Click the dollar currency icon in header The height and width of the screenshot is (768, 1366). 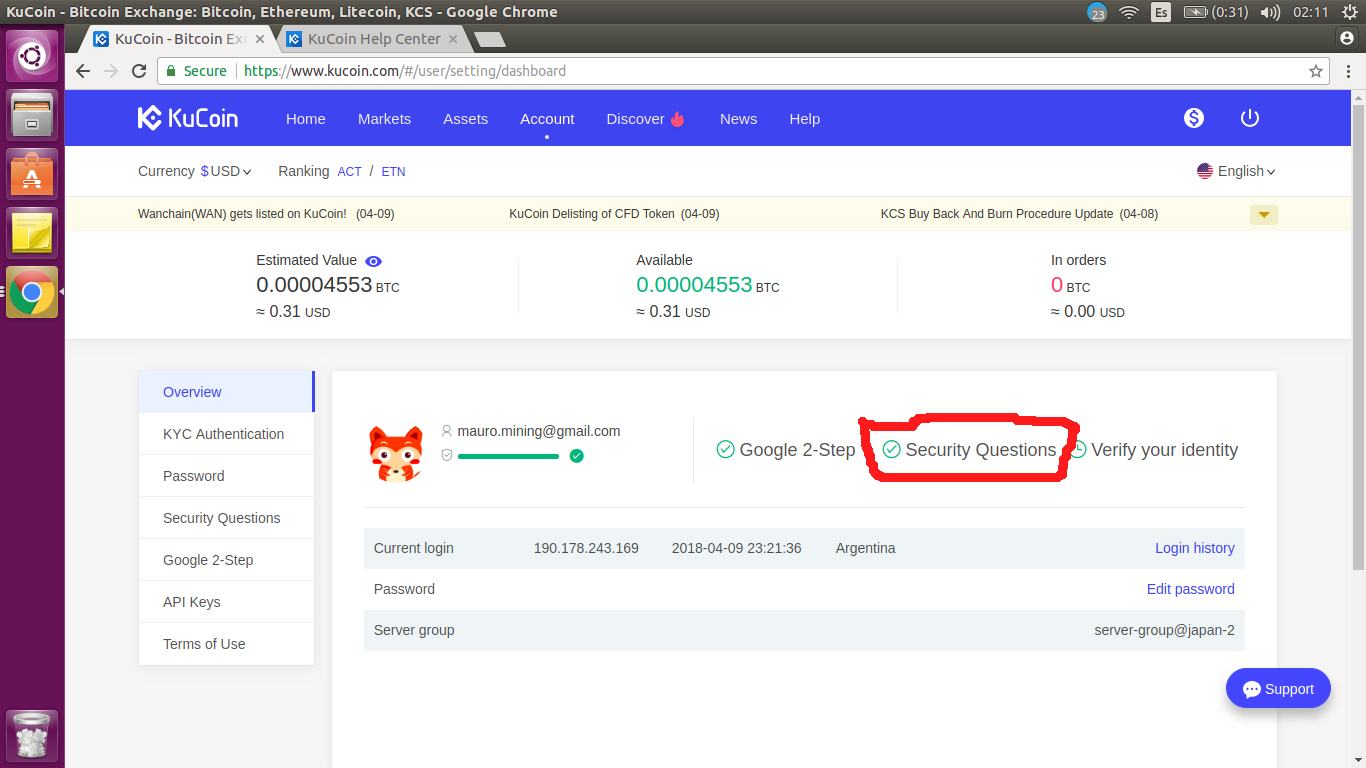(1194, 118)
